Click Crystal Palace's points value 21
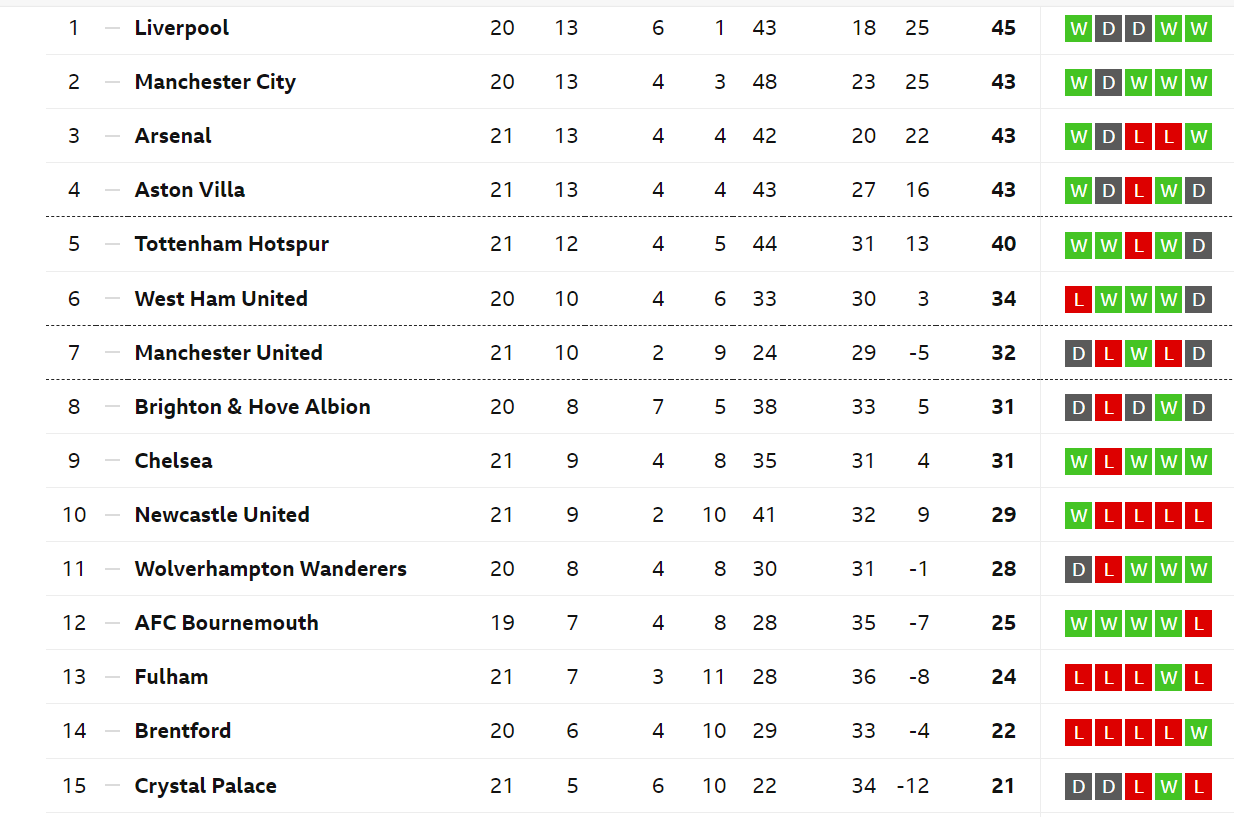 [x=1004, y=786]
